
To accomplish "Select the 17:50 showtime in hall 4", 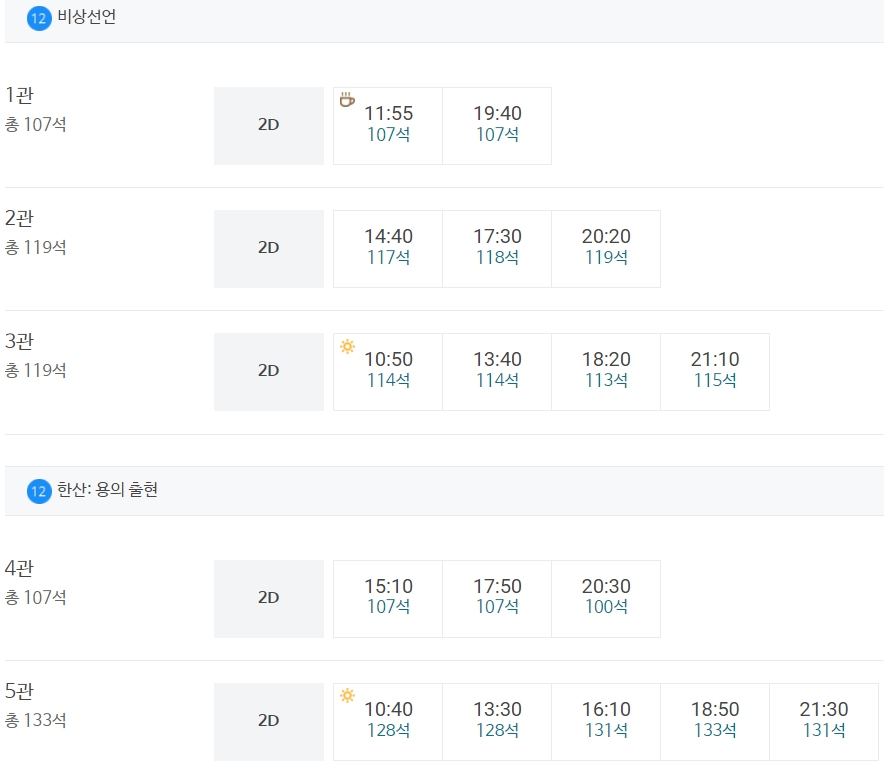I will click(x=497, y=599).
